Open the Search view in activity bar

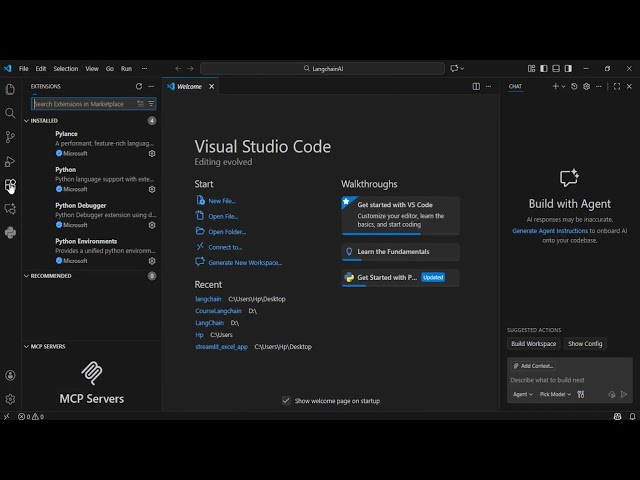click(x=10, y=113)
